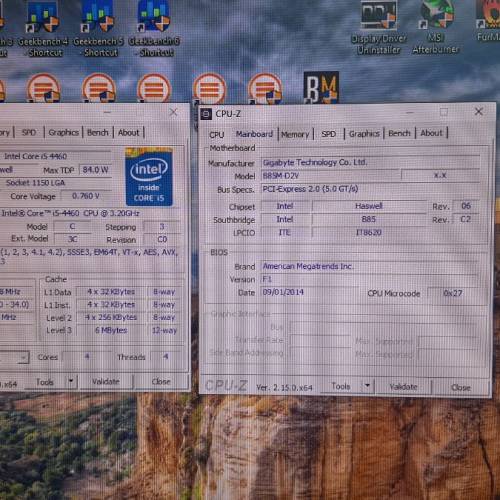The height and width of the screenshot is (500, 500).
Task: Click the BIOS Date value 09/01/2014
Action: [x=309, y=292]
